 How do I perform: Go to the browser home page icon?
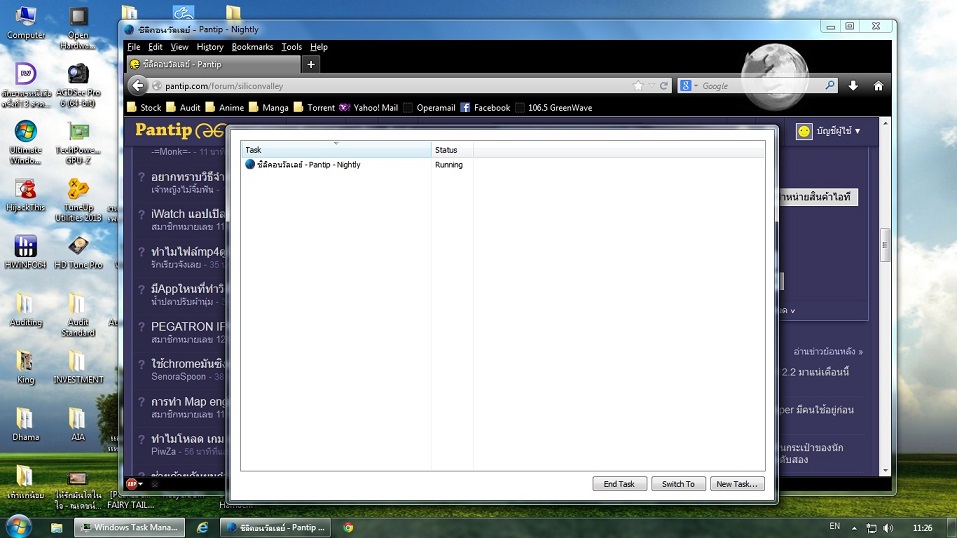[x=878, y=86]
